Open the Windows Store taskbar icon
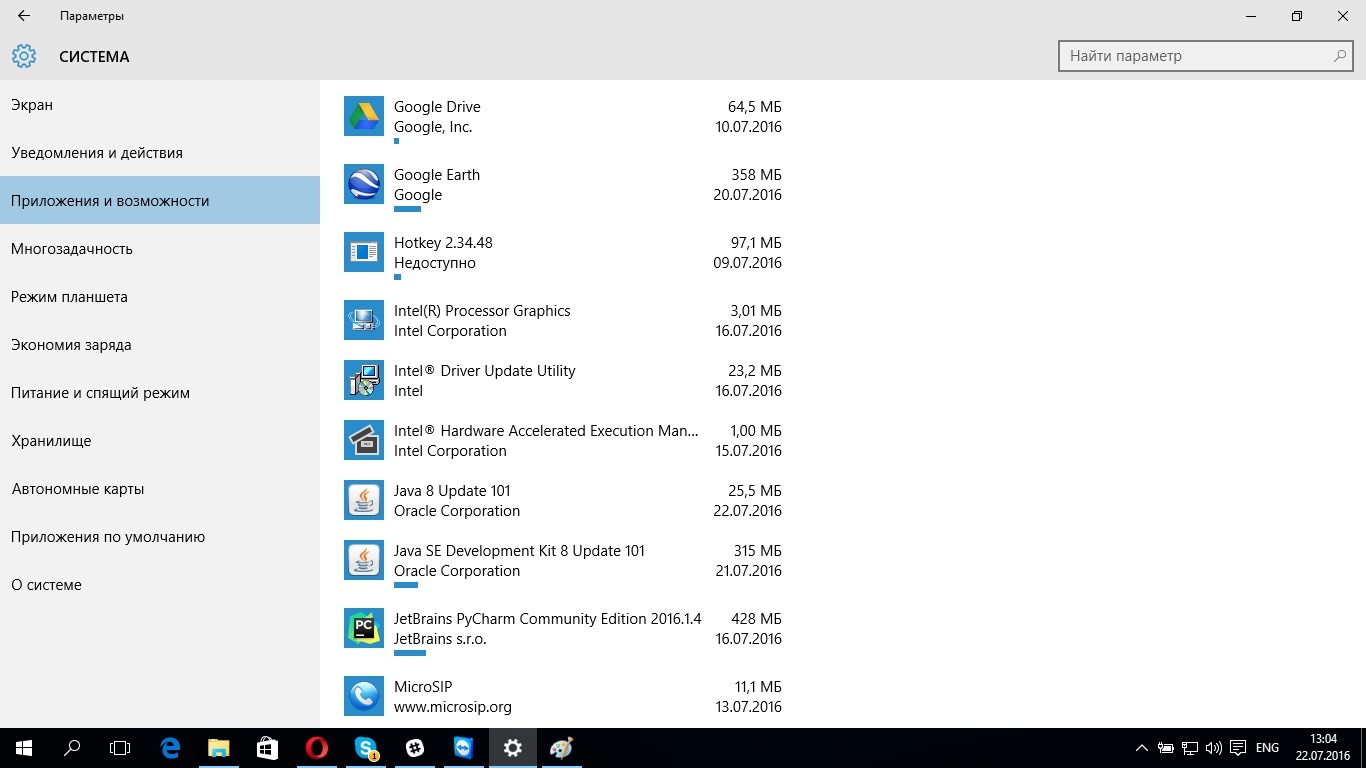The image size is (1366, 768). click(x=267, y=747)
